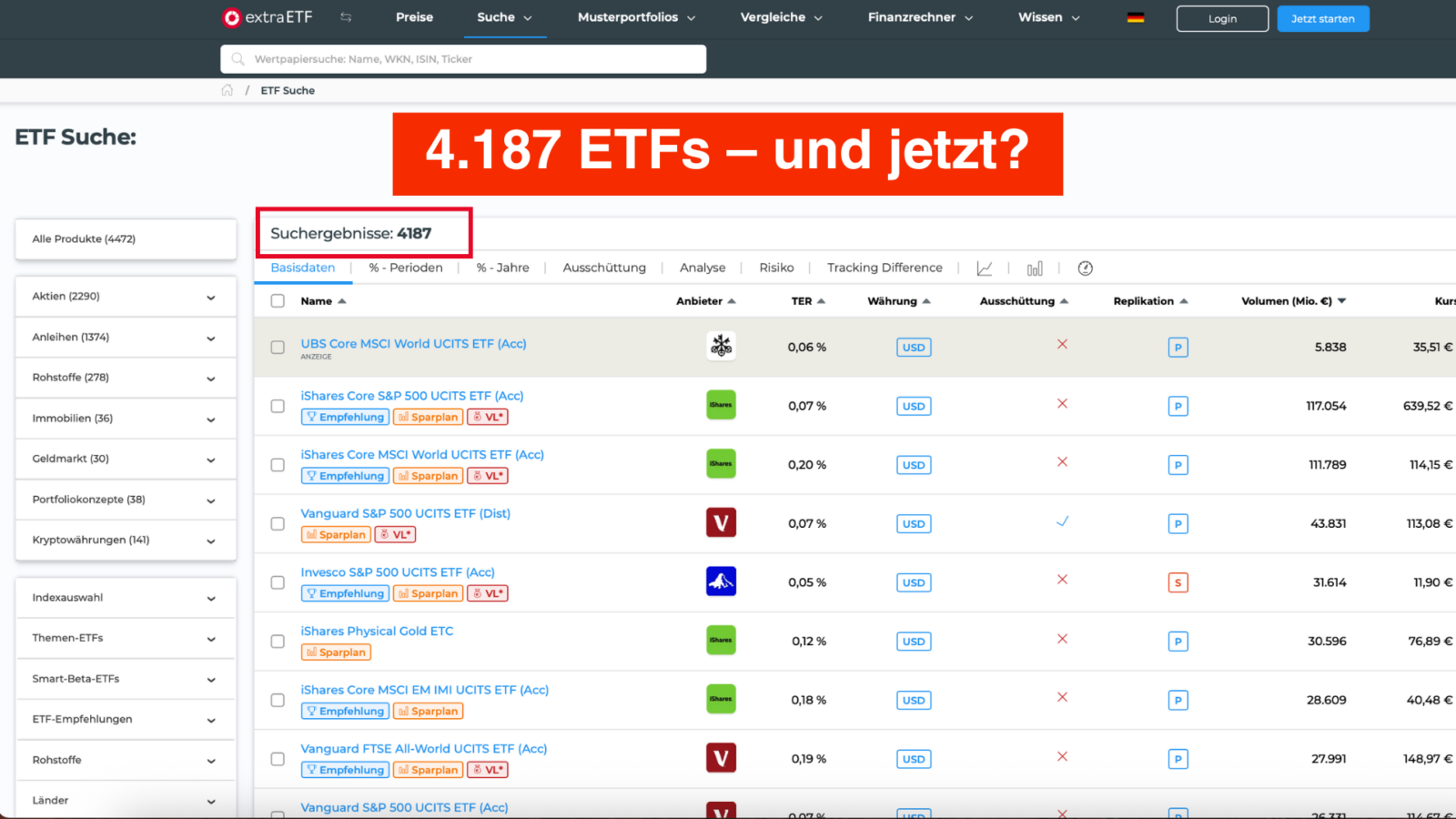Viewport: 1456px width, 819px height.
Task: Expand the Indexauswahl filter
Action: 126,598
